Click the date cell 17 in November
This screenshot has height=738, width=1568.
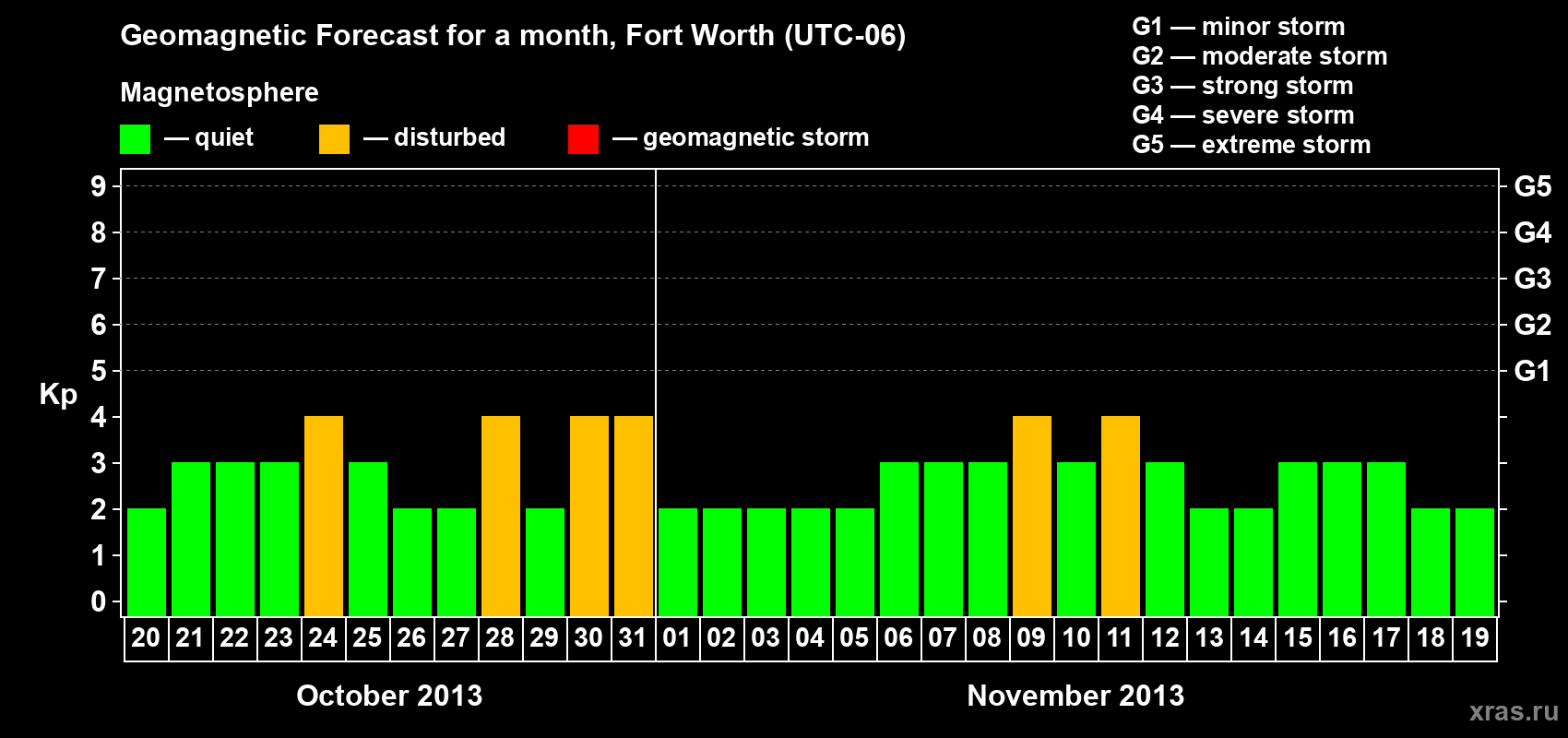[1386, 638]
